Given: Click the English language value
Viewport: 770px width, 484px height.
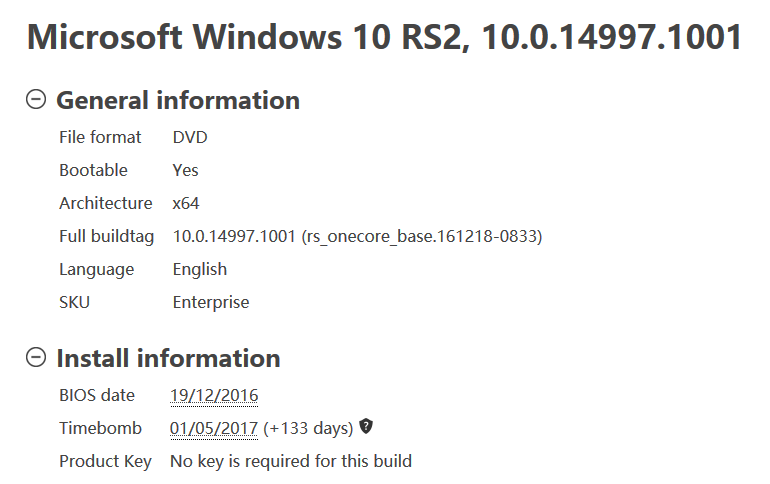Looking at the screenshot, I should 200,269.
